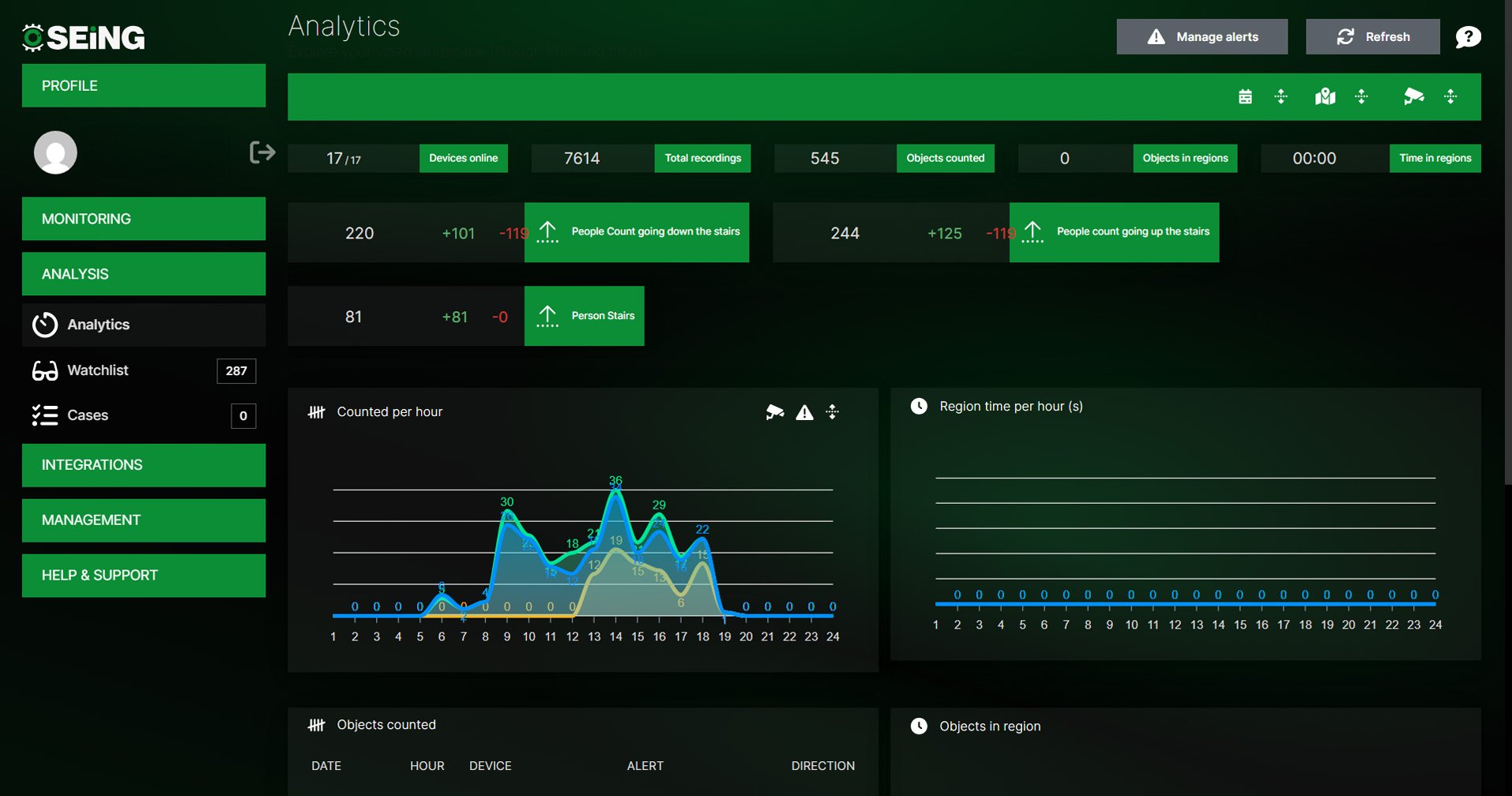
Task: Click the Cases checklist icon
Action: [x=45, y=415]
